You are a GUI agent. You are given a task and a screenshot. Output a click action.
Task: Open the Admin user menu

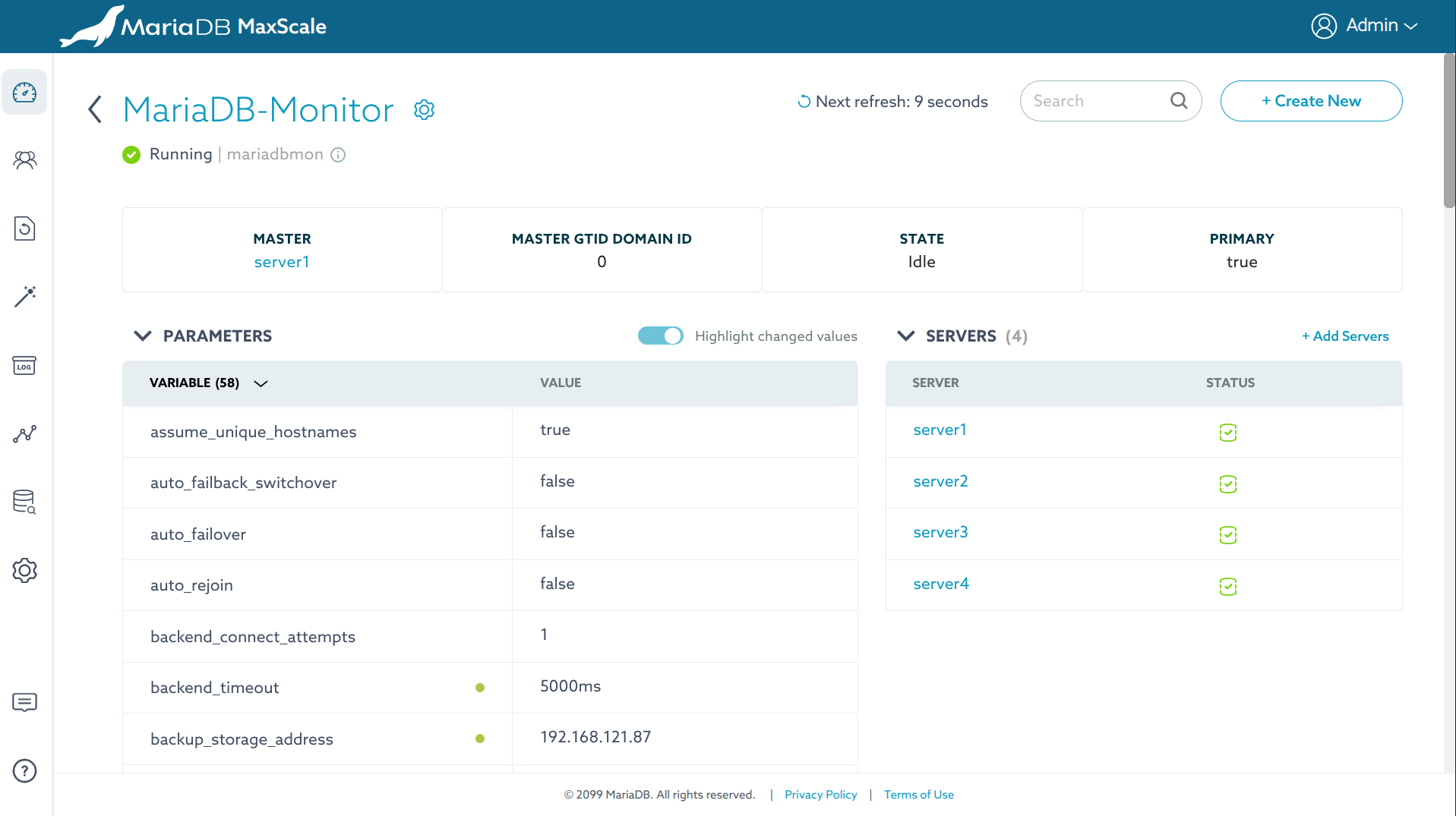pos(1364,26)
